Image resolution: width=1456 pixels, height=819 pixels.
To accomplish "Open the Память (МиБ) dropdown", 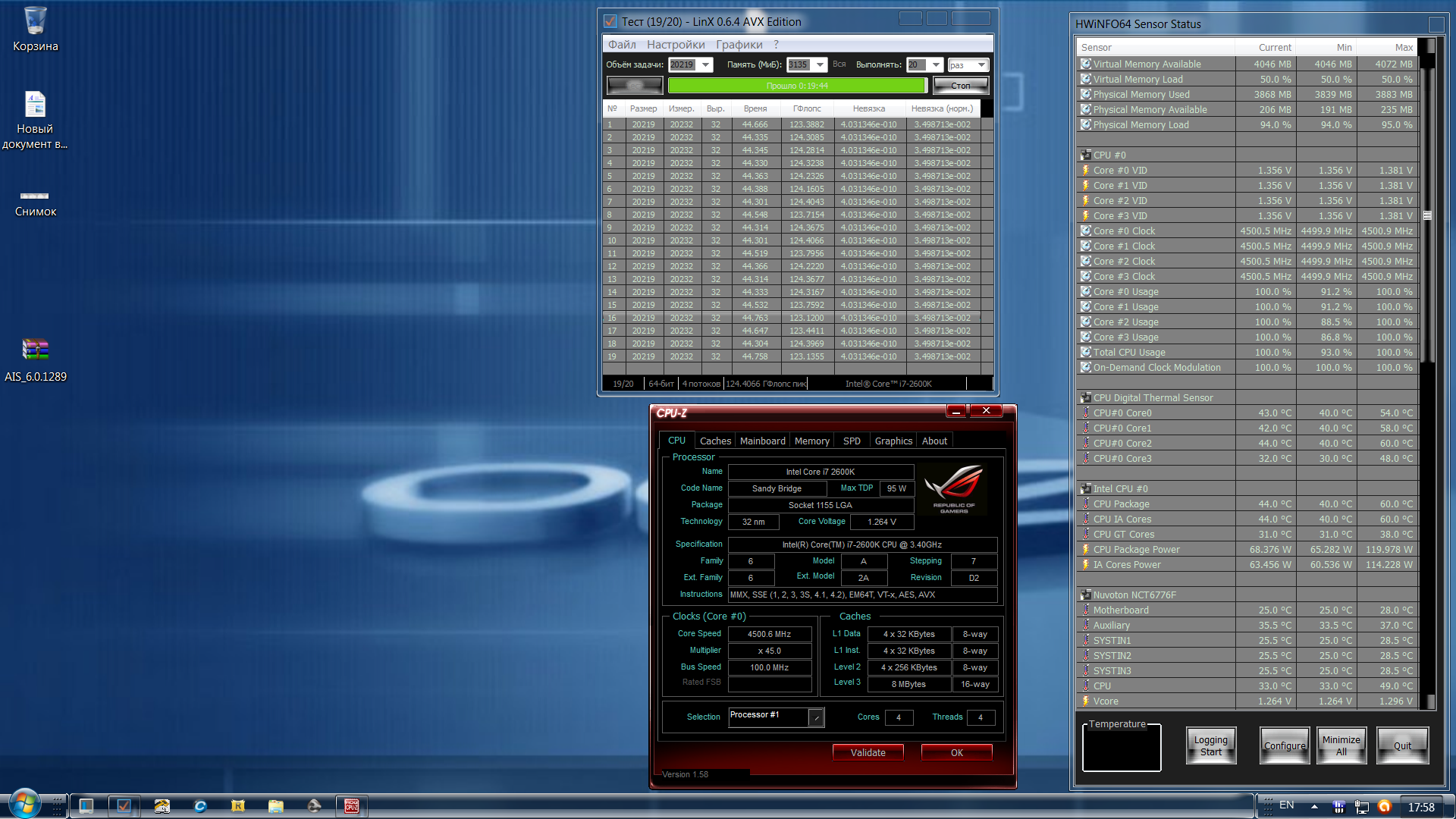I will click(821, 65).
